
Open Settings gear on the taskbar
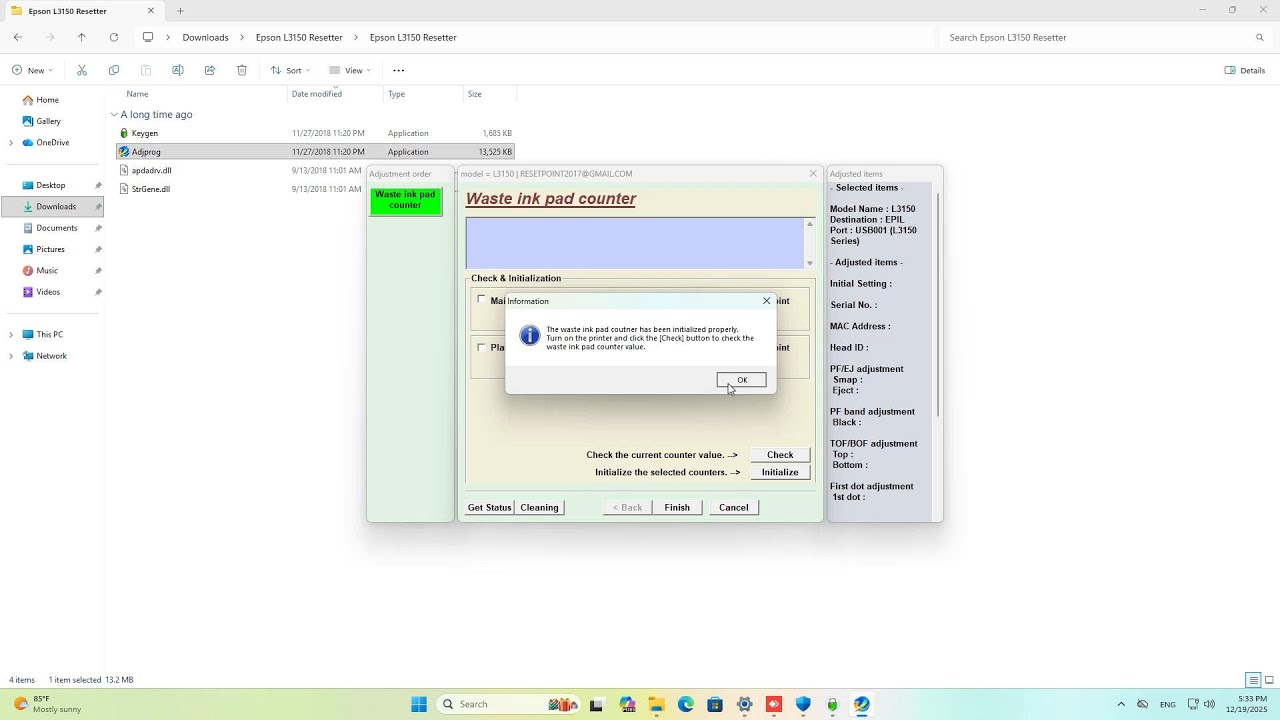point(744,704)
